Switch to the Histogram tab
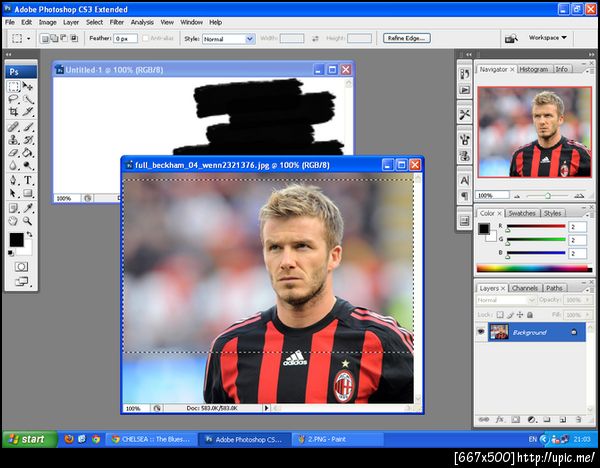 pyautogui.click(x=533, y=69)
